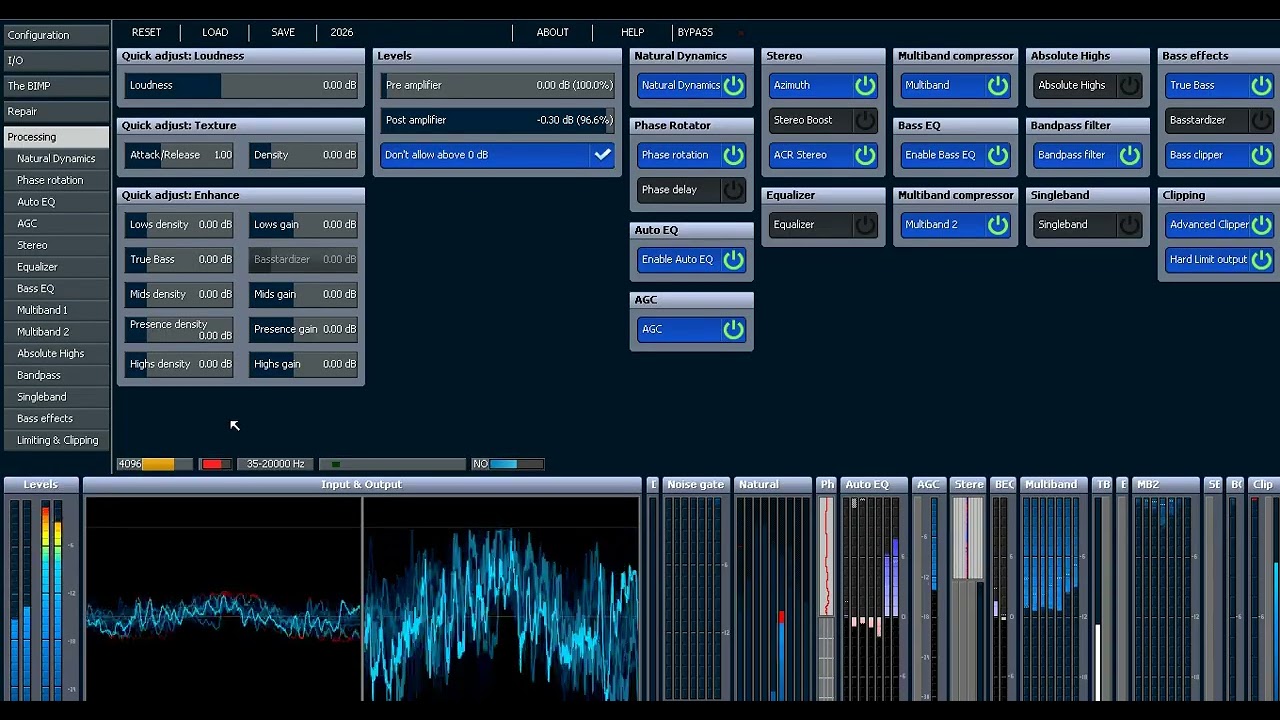Toggle the BYPASS button
Viewport: 1280px width, 720px height.
695,32
